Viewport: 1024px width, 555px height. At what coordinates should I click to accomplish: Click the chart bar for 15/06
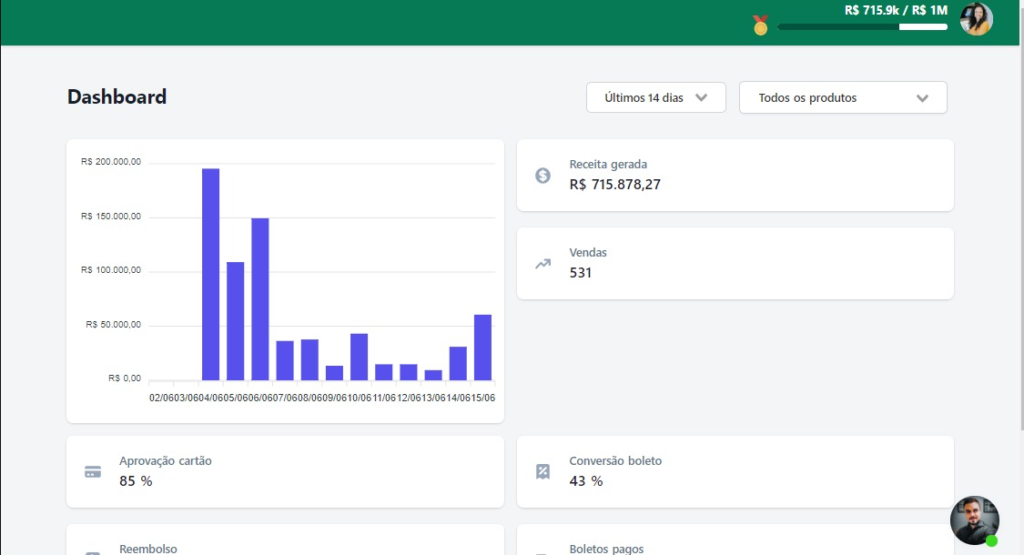(x=483, y=347)
